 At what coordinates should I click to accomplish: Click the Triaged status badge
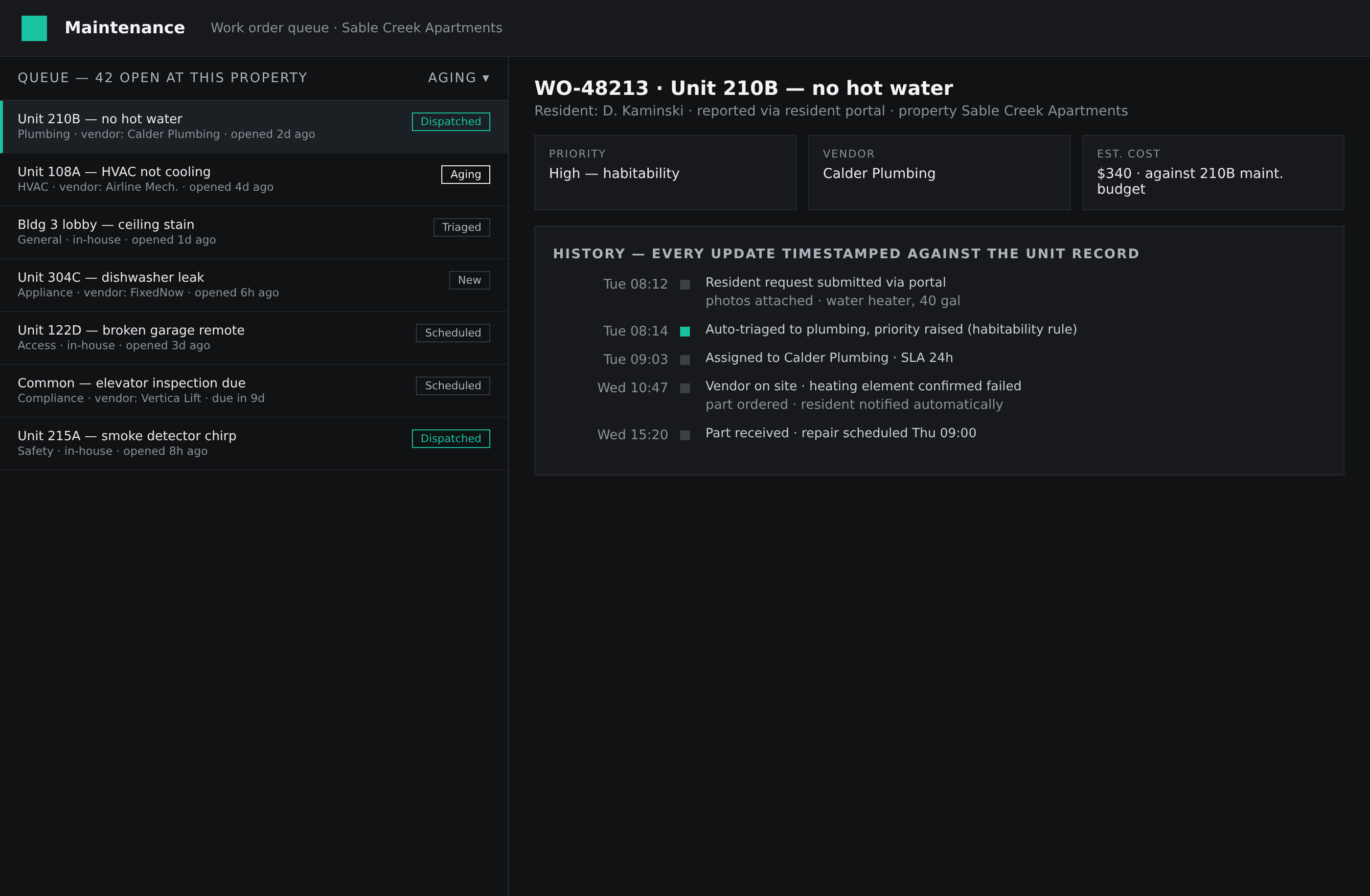(462, 227)
